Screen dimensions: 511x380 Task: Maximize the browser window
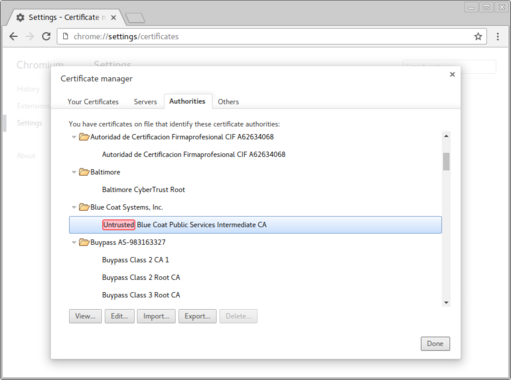click(486, 7)
